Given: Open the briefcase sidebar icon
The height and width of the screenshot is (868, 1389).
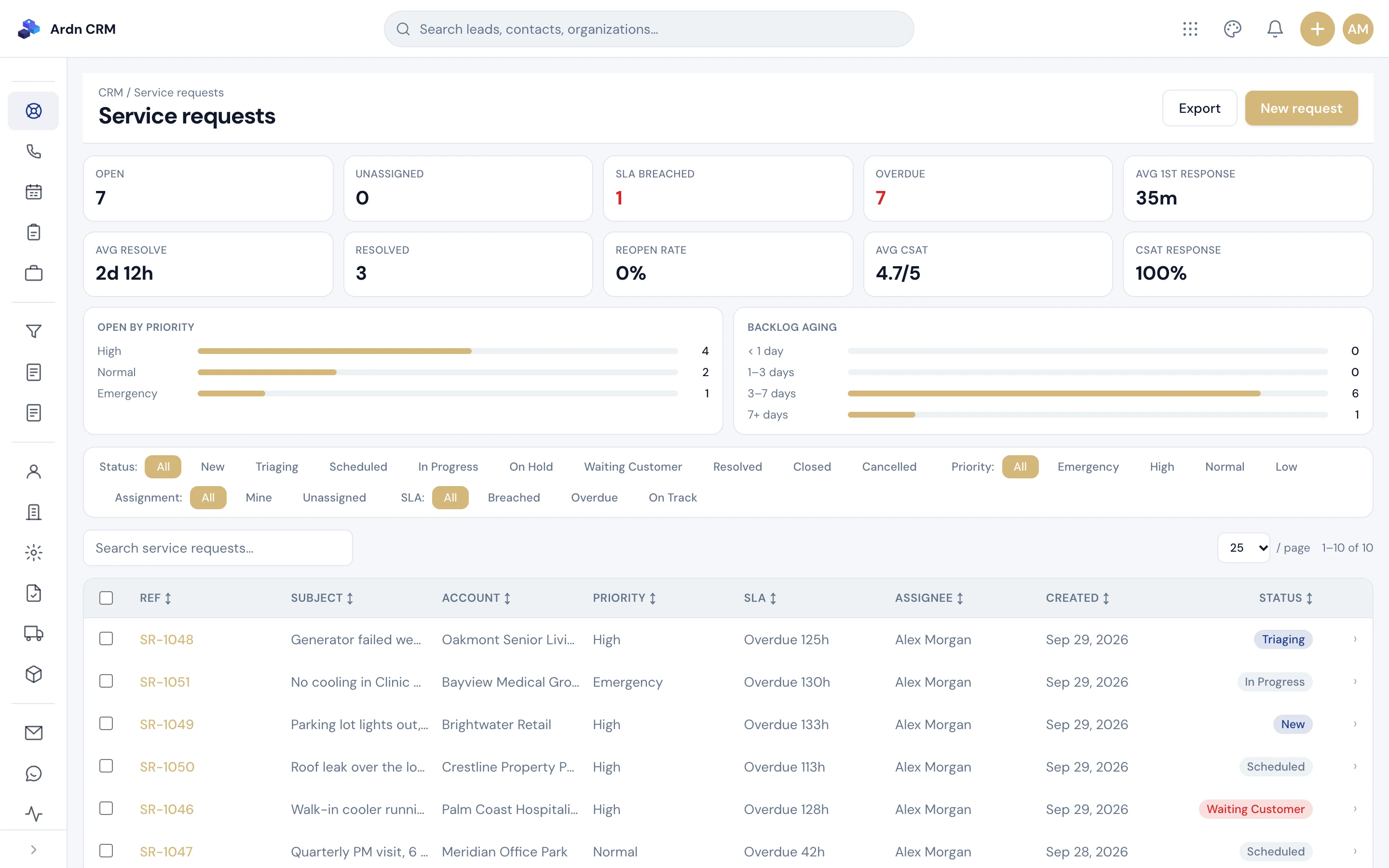Looking at the screenshot, I should click(33, 273).
